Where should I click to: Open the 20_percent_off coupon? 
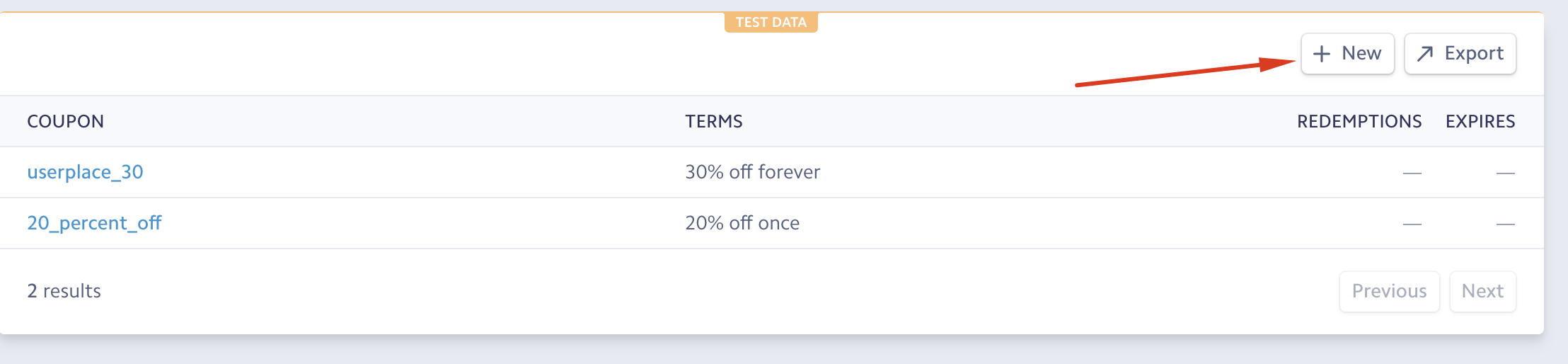click(x=94, y=223)
